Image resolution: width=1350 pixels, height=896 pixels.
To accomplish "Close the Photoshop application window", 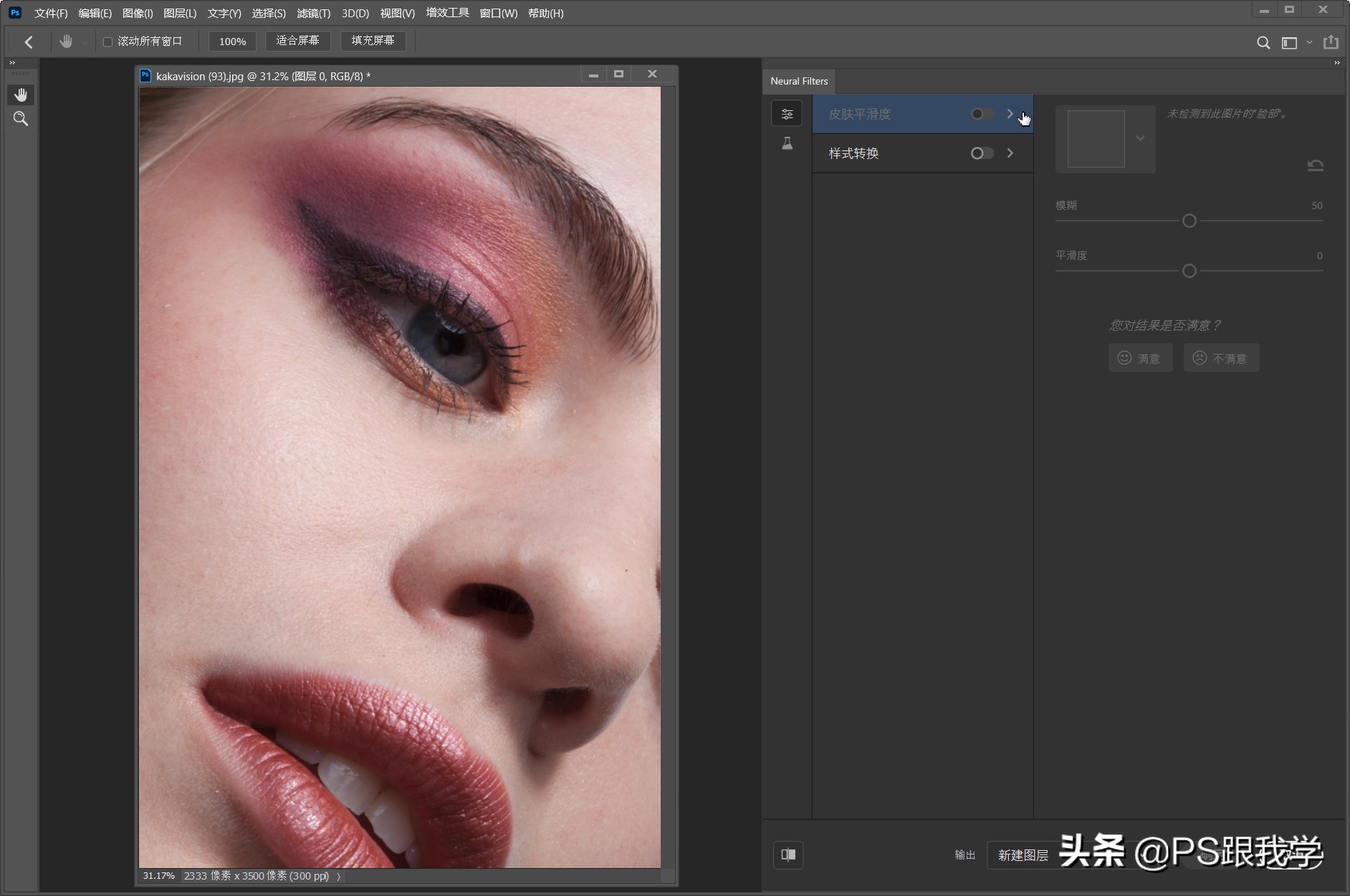I will pyautogui.click(x=1323, y=10).
